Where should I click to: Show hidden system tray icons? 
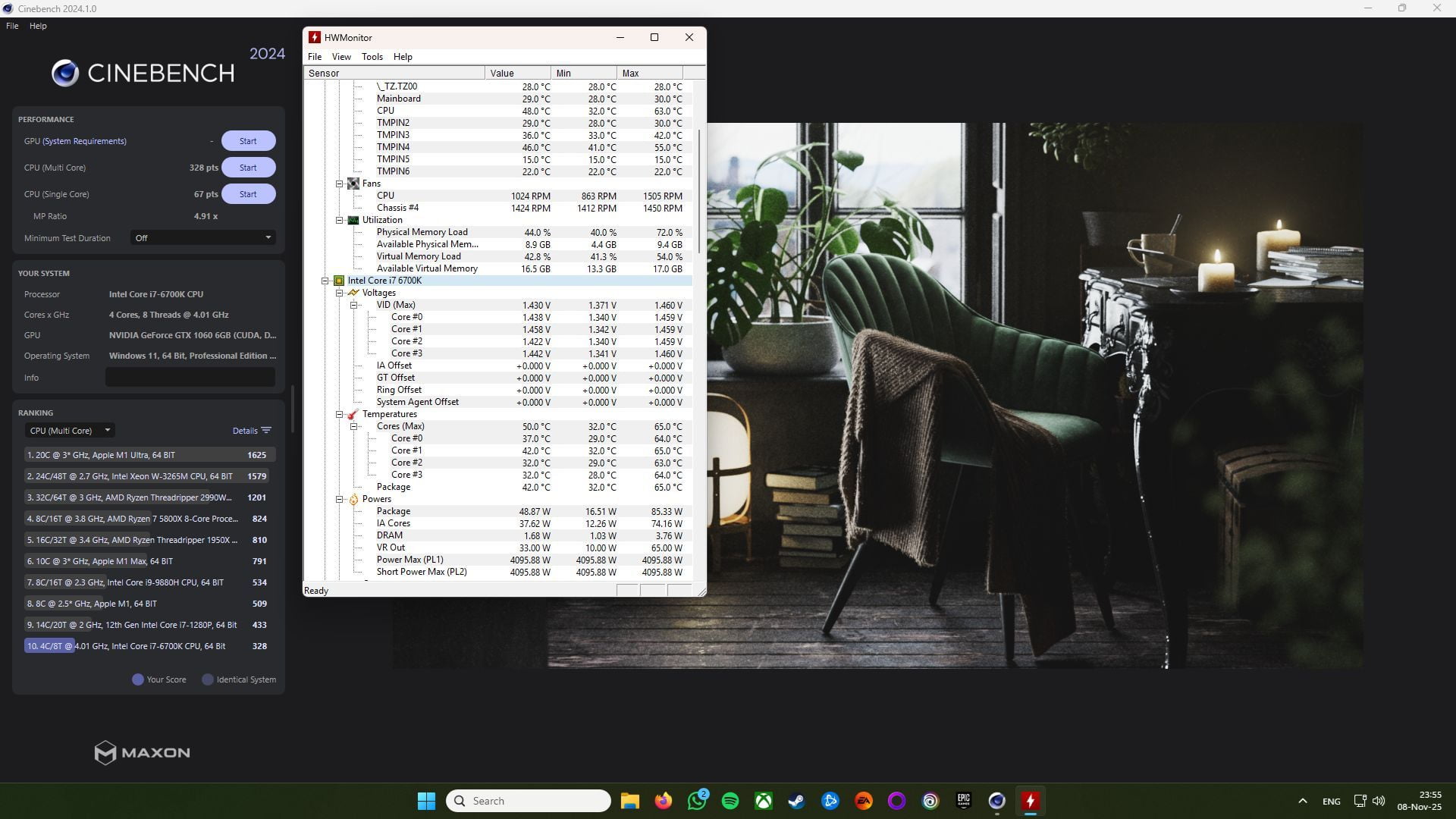[x=1302, y=801]
